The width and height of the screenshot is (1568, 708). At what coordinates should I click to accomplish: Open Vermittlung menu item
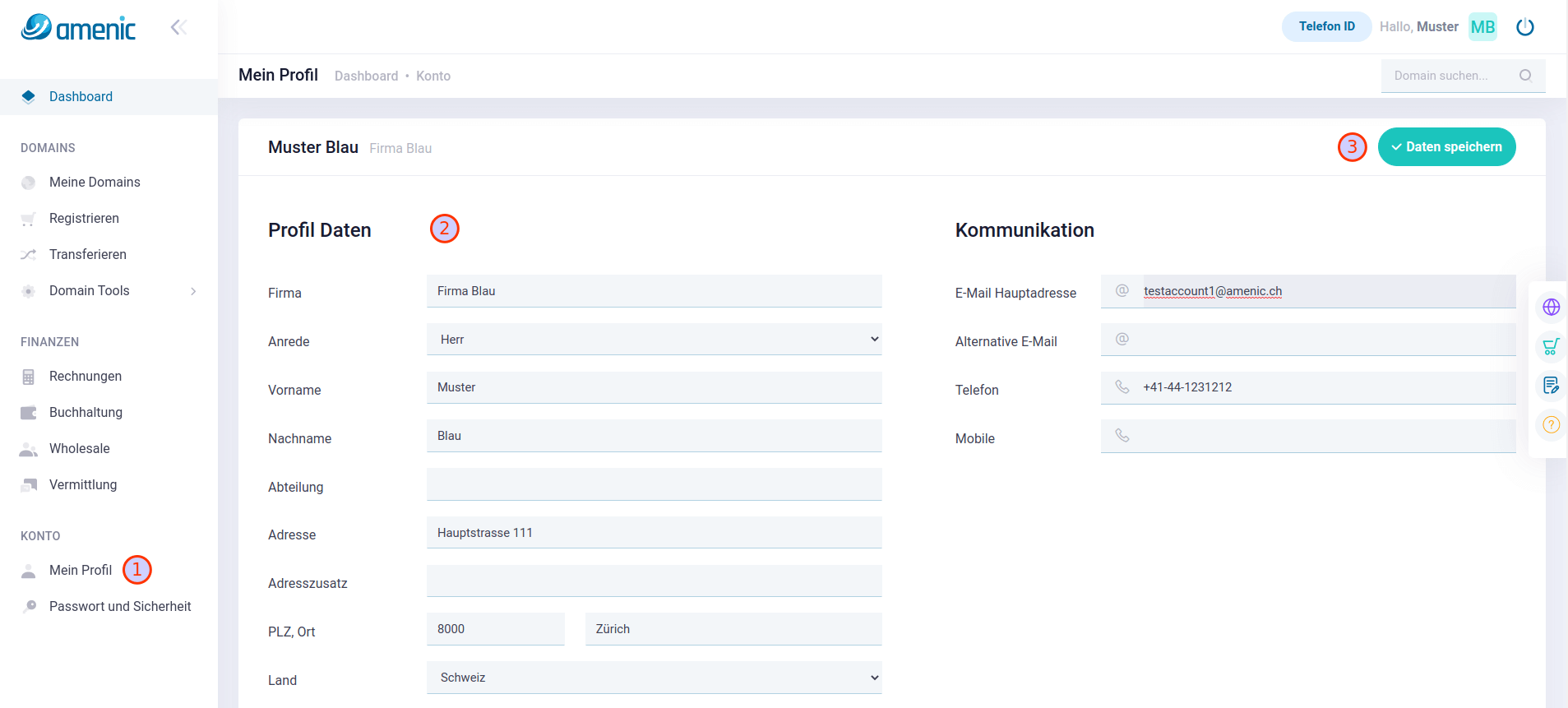click(83, 484)
